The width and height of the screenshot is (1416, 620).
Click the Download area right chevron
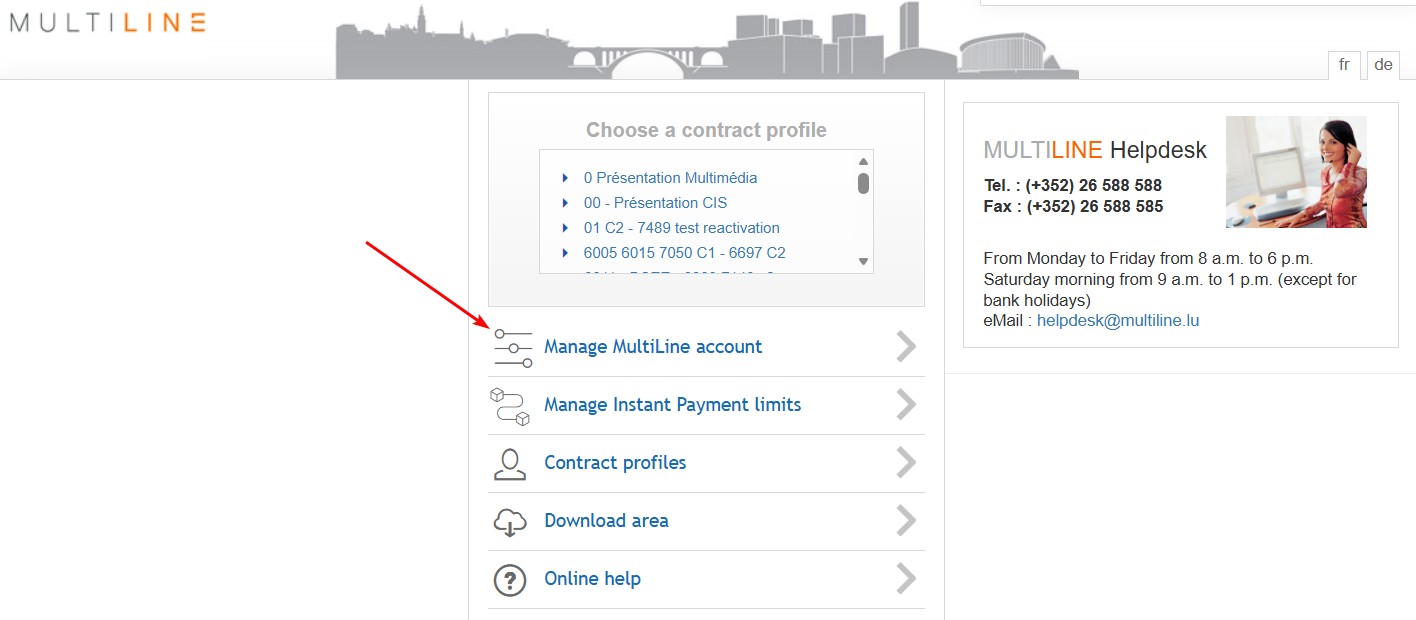pyautogui.click(x=906, y=521)
